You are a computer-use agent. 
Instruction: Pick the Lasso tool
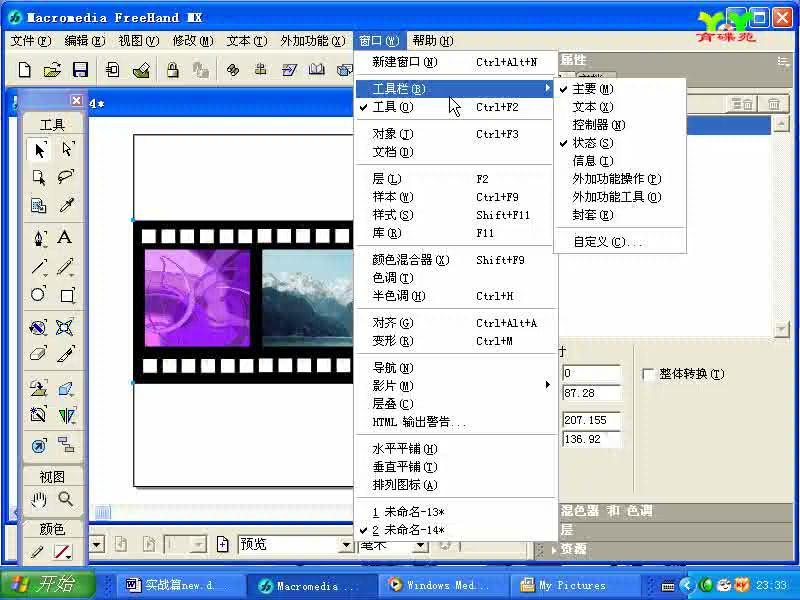pos(66,177)
